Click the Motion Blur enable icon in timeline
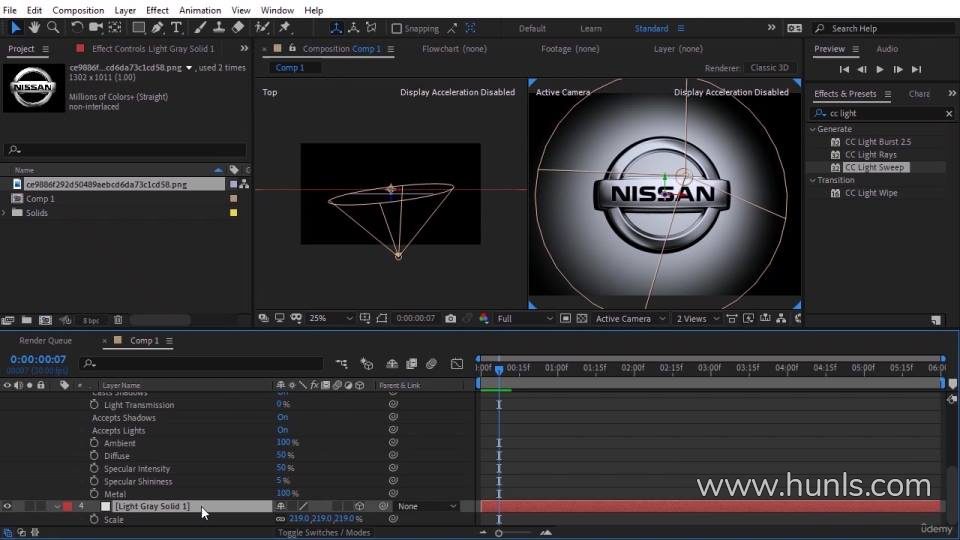Image resolution: width=960 pixels, height=540 pixels. (432, 364)
